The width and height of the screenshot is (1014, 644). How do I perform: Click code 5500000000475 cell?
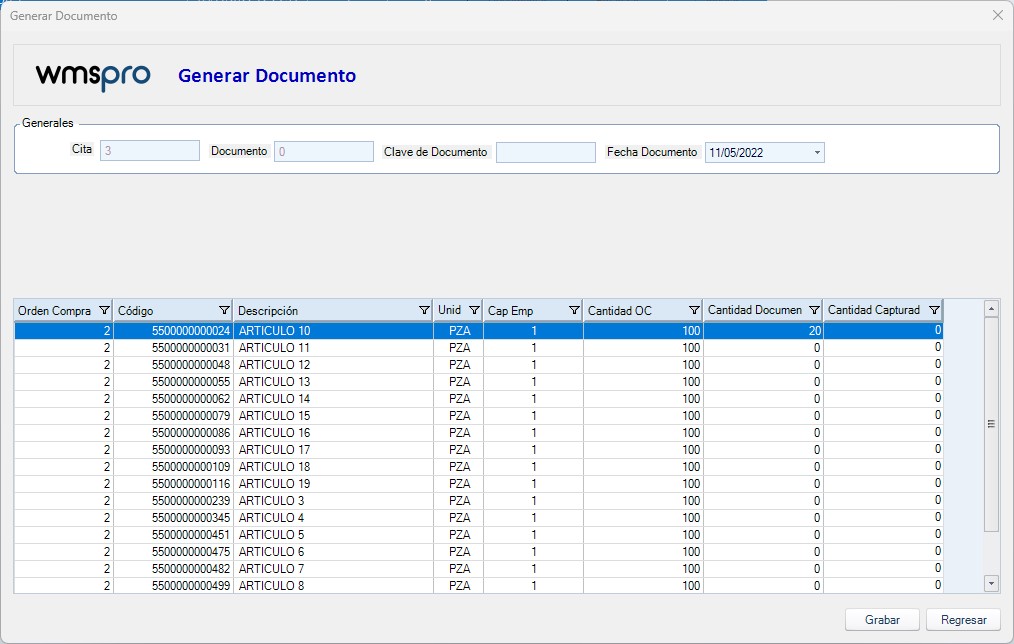coord(173,552)
